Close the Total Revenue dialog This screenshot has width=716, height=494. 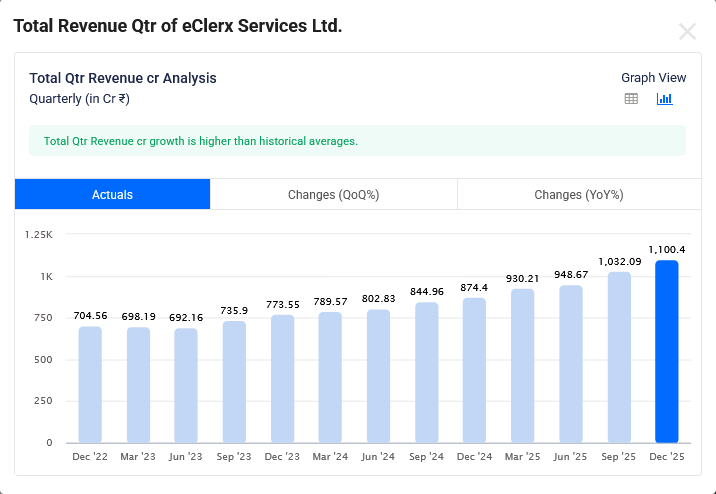coord(687,31)
